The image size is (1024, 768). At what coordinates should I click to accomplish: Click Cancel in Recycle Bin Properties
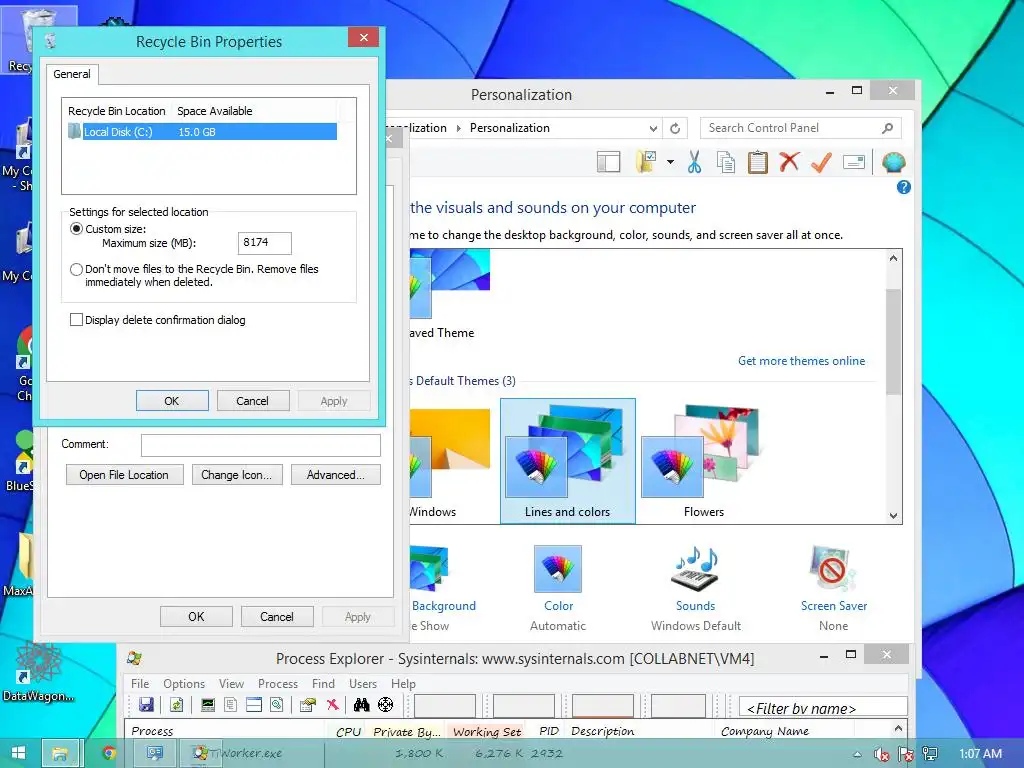[252, 401]
